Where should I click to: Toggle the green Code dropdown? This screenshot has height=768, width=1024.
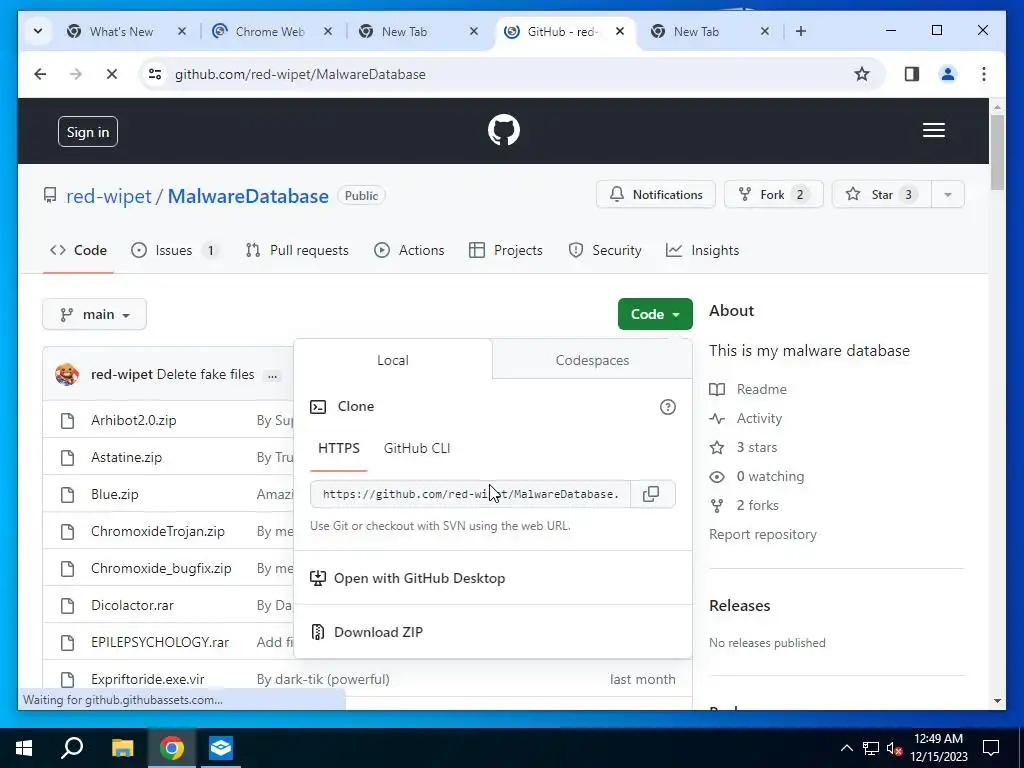pos(655,314)
